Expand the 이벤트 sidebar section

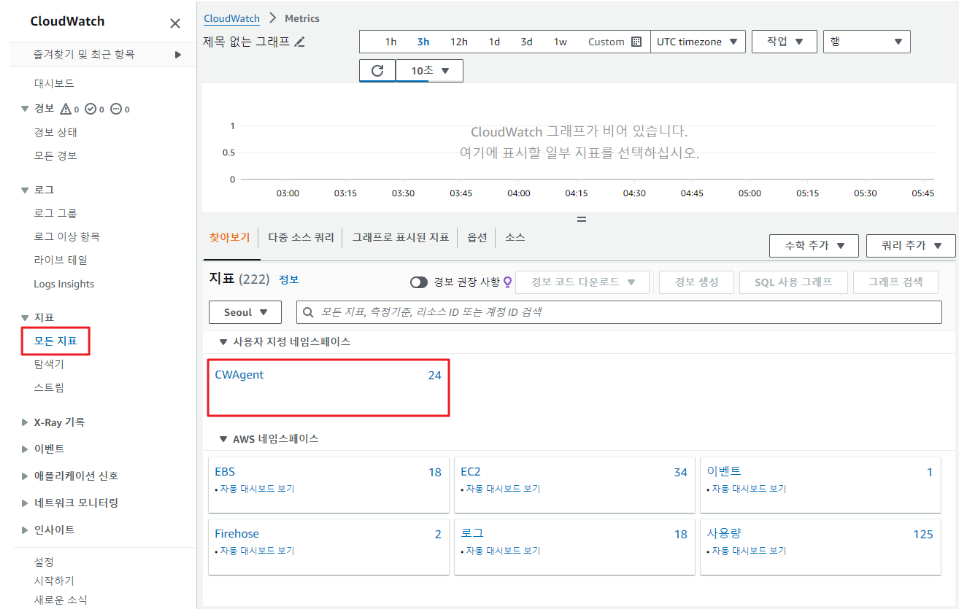24,449
